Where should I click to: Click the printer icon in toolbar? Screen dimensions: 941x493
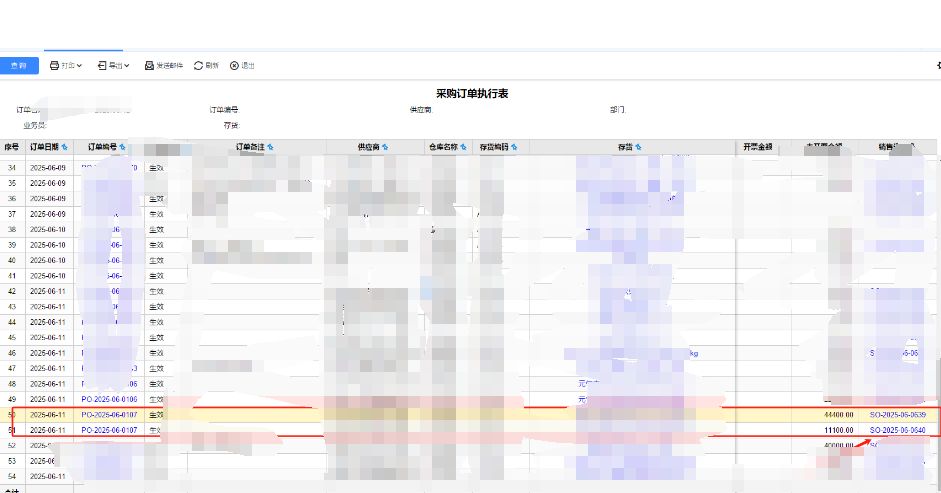[x=55, y=66]
